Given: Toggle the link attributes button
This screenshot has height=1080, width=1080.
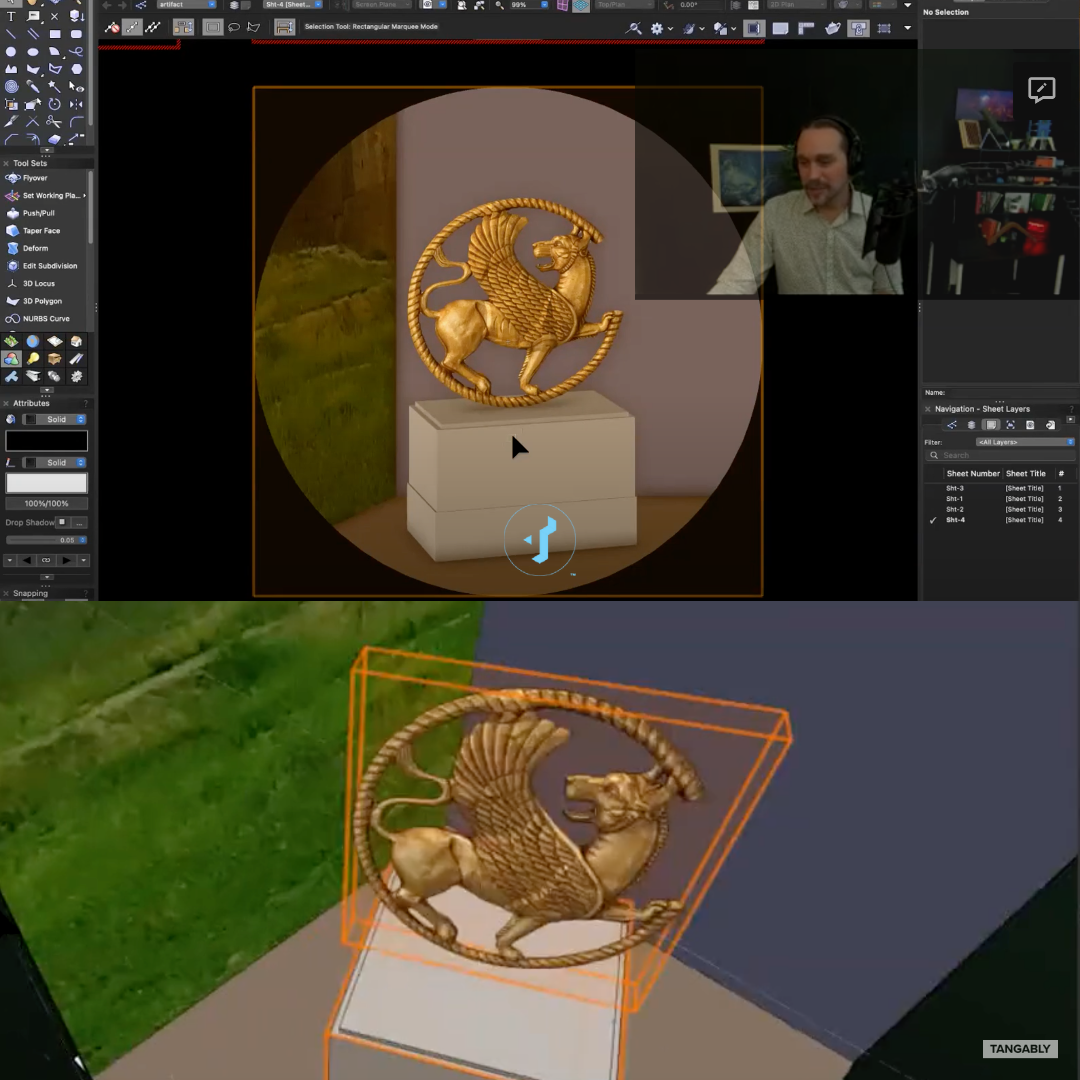Looking at the screenshot, I should click(46, 560).
